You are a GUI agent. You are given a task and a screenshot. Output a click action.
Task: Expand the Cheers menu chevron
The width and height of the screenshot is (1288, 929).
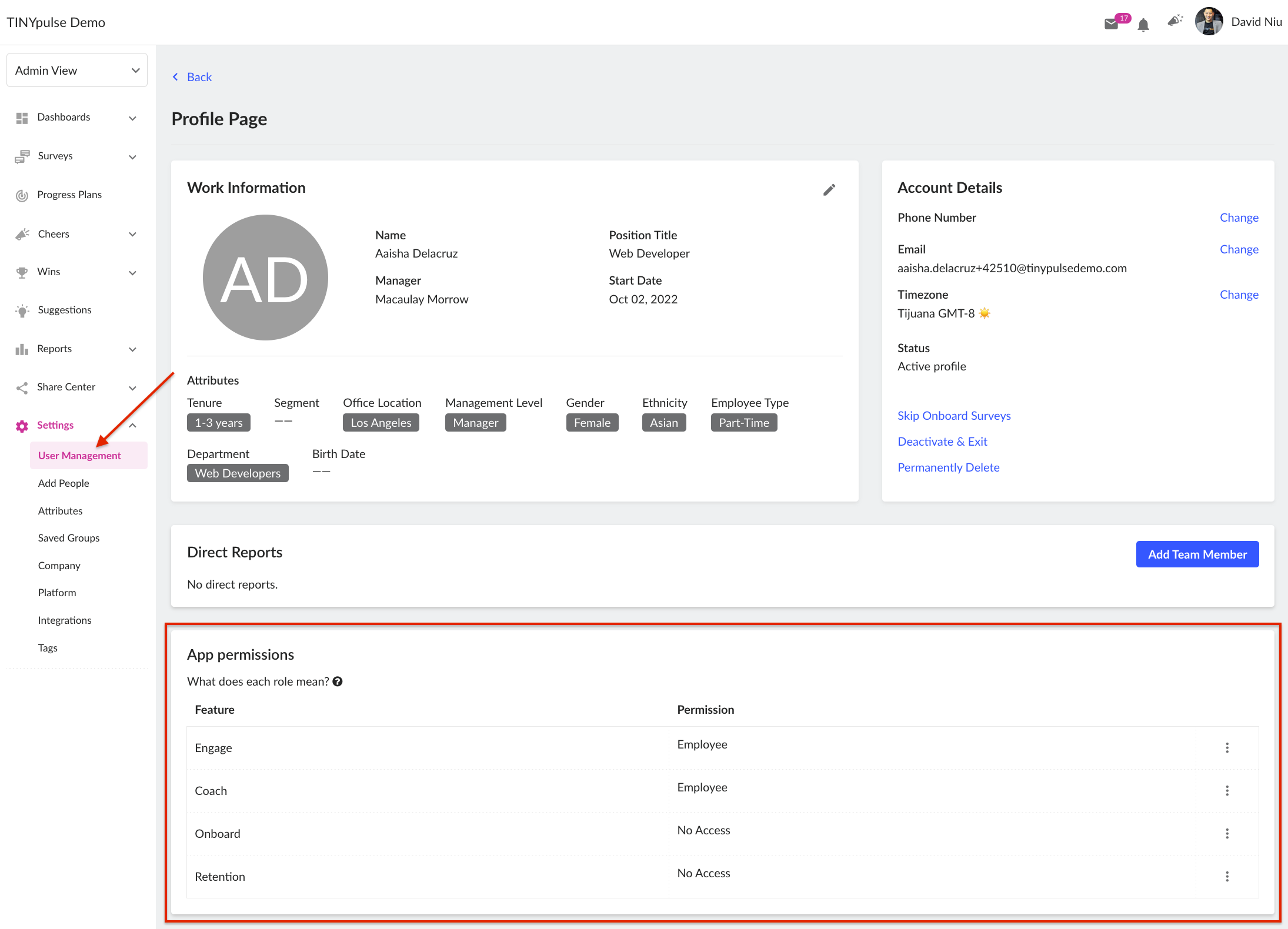[x=133, y=234]
